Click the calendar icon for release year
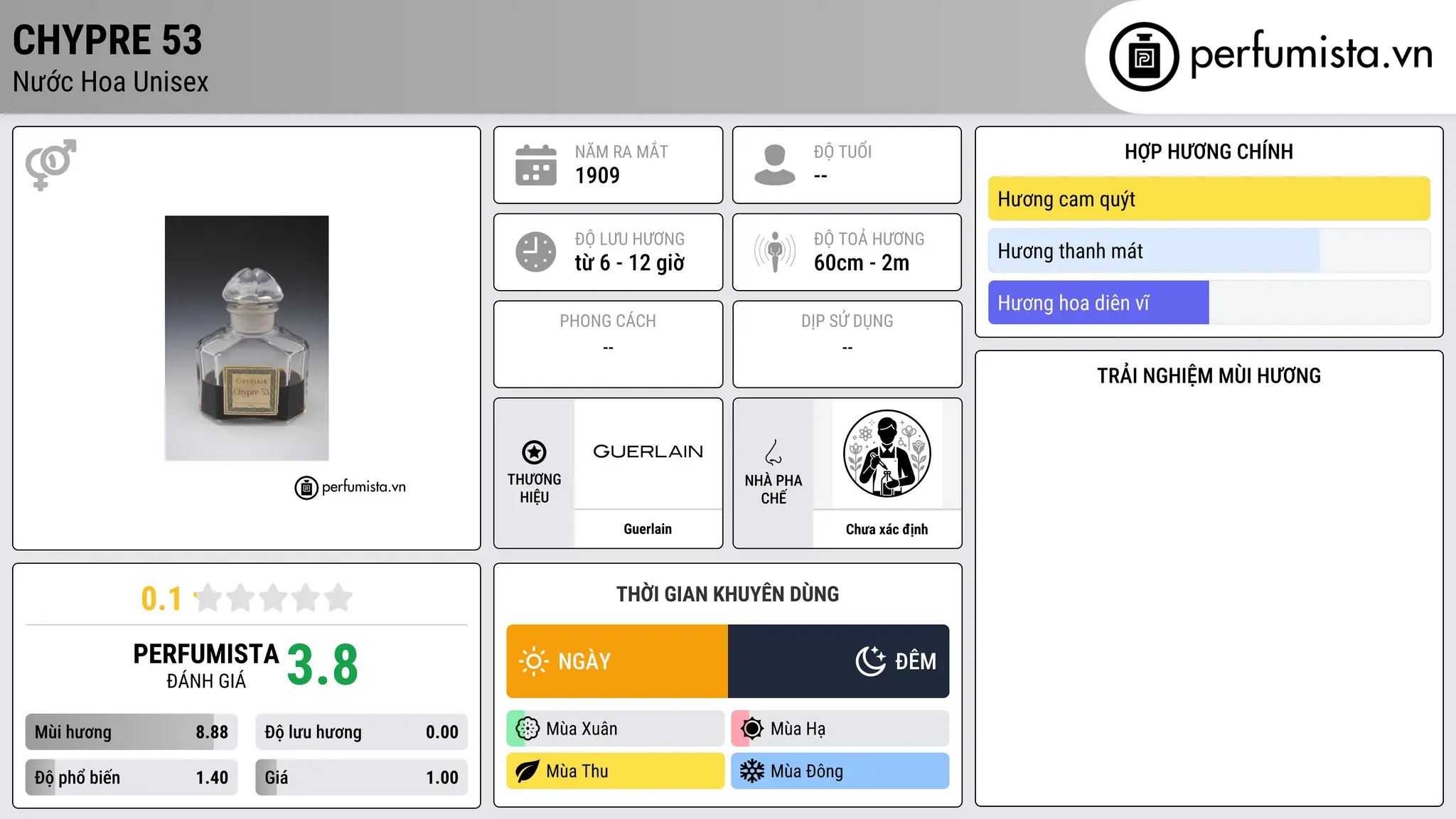 (536, 165)
